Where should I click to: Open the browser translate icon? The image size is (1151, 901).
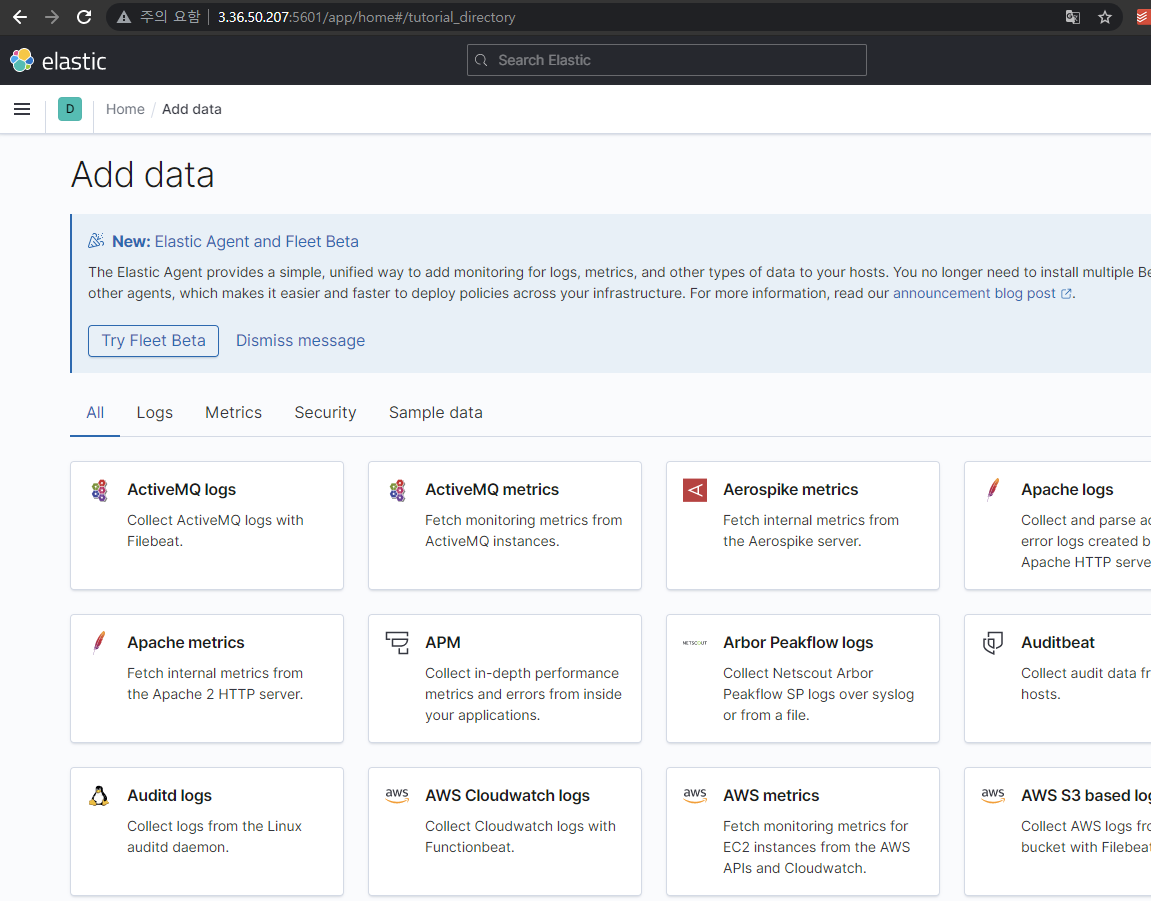click(x=1072, y=17)
